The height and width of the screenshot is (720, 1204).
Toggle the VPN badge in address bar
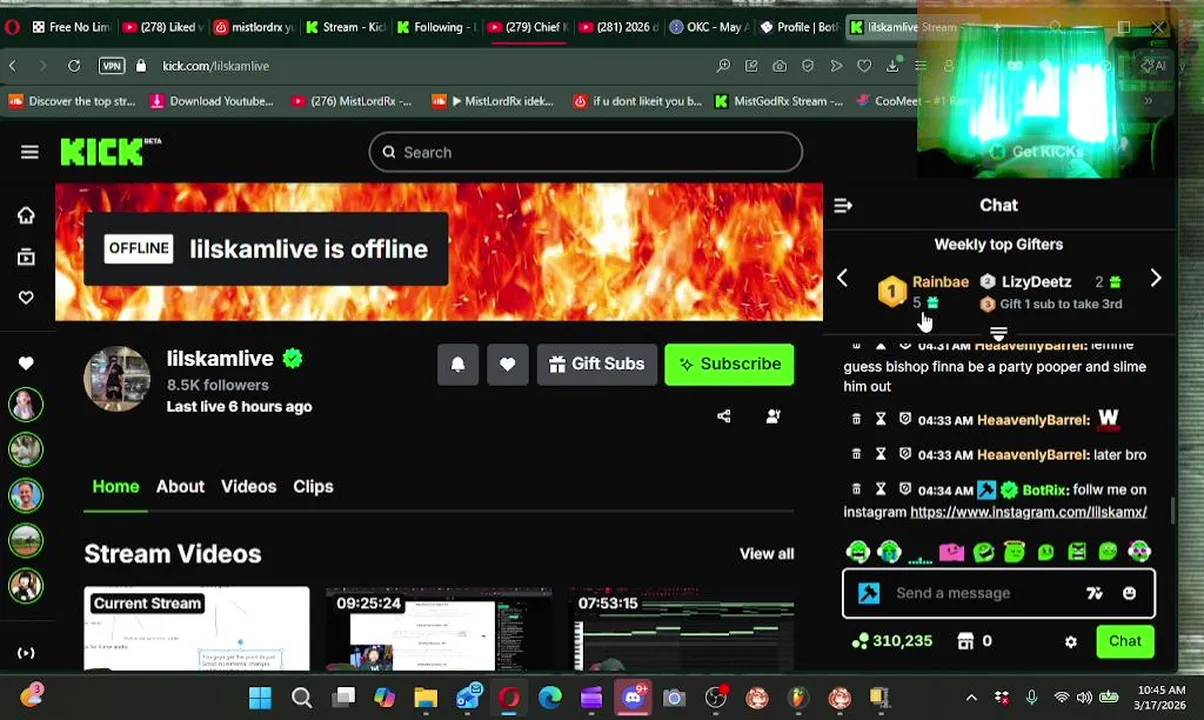pyautogui.click(x=111, y=66)
